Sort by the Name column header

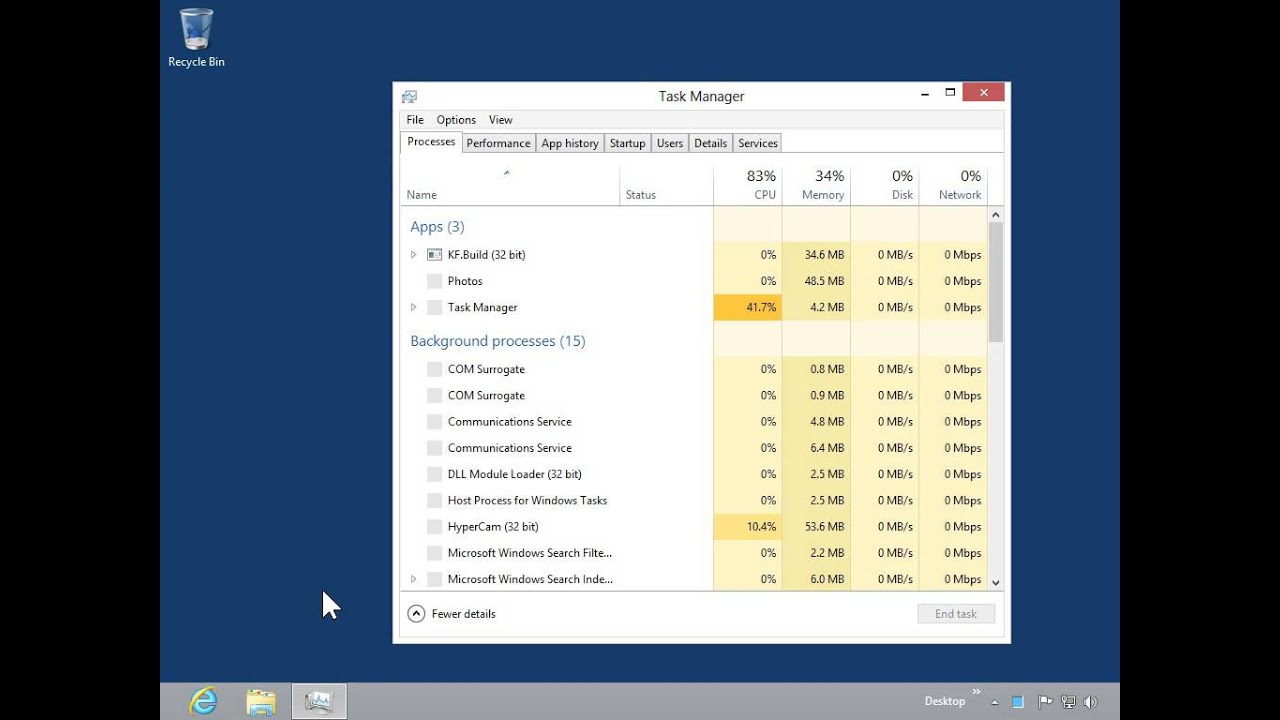pyautogui.click(x=510, y=185)
